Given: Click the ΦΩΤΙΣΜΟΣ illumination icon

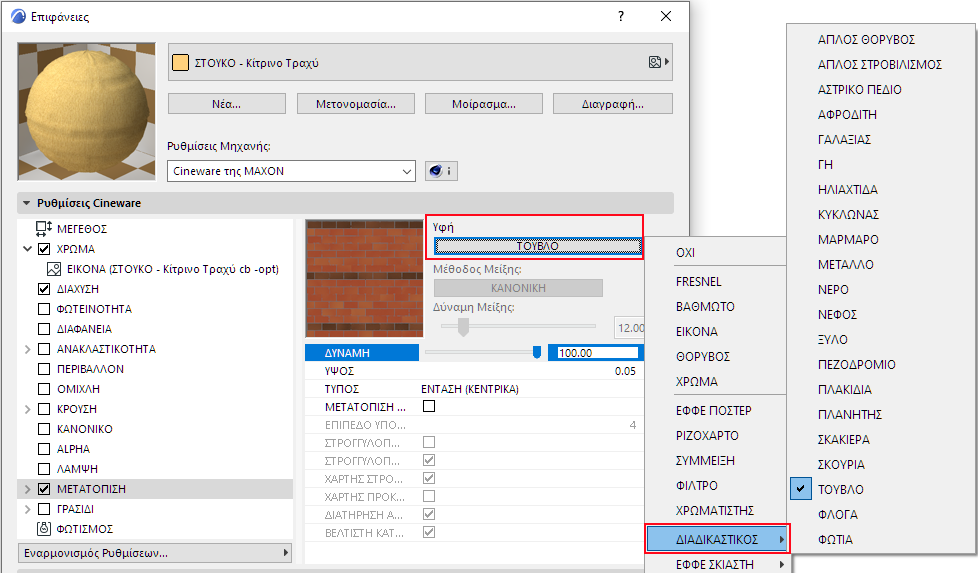Looking at the screenshot, I should point(44,529).
